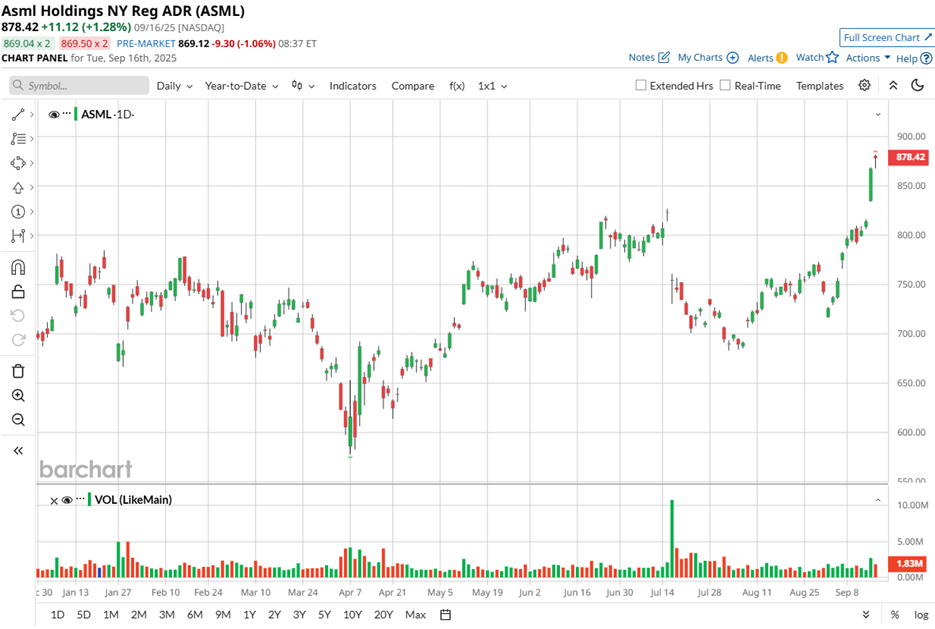Toggle percent scale mode
Screen dimensions: 935x629
point(895,615)
